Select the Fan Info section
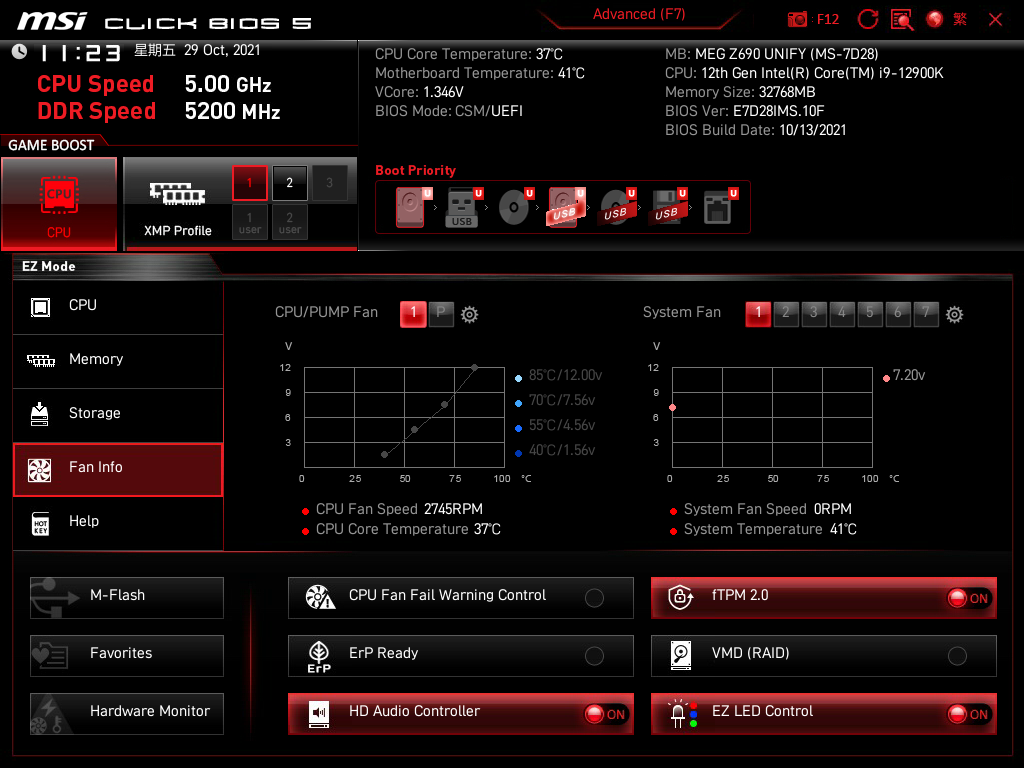 coord(118,469)
